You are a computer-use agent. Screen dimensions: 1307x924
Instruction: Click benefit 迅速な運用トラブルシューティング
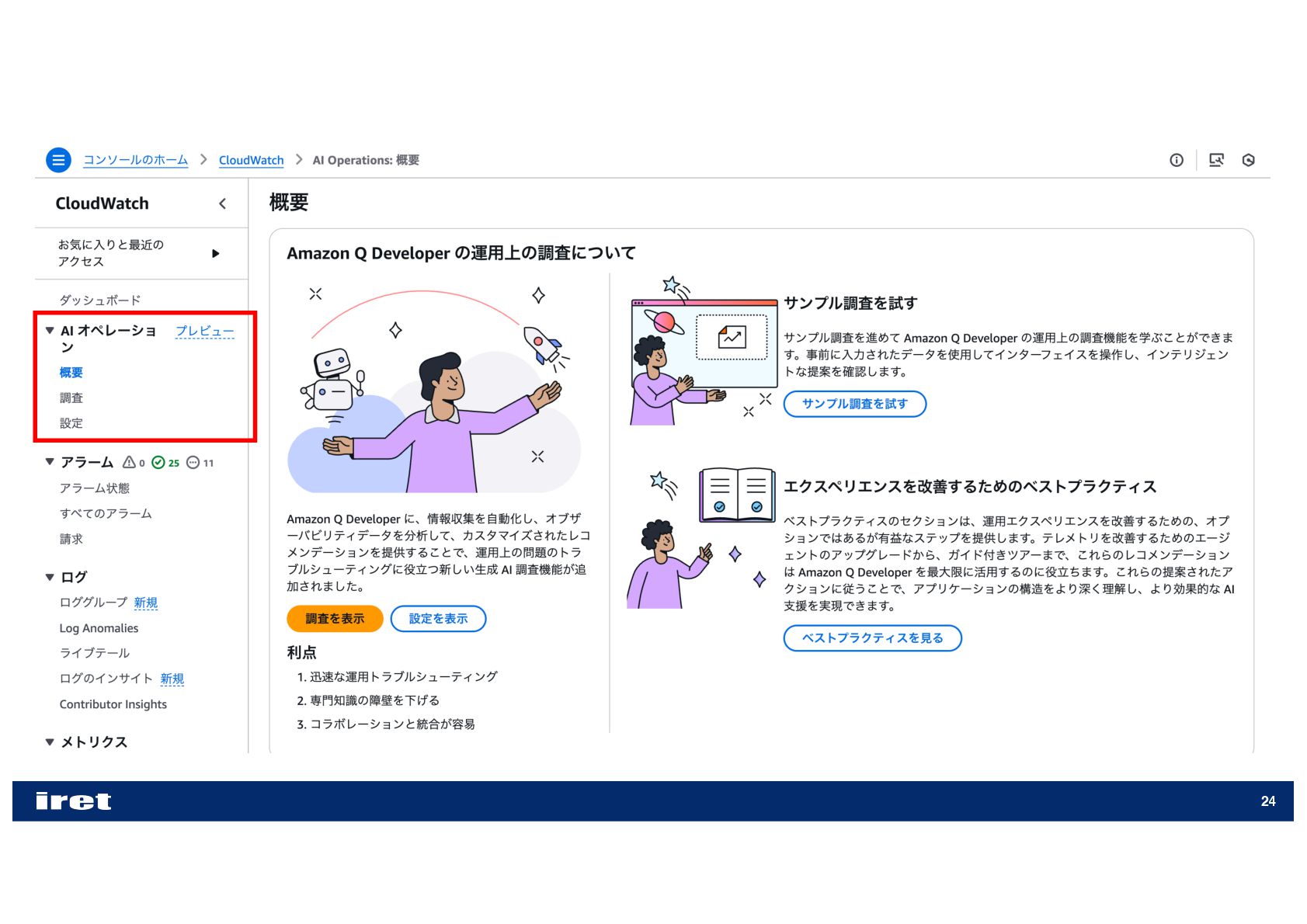[x=403, y=677]
